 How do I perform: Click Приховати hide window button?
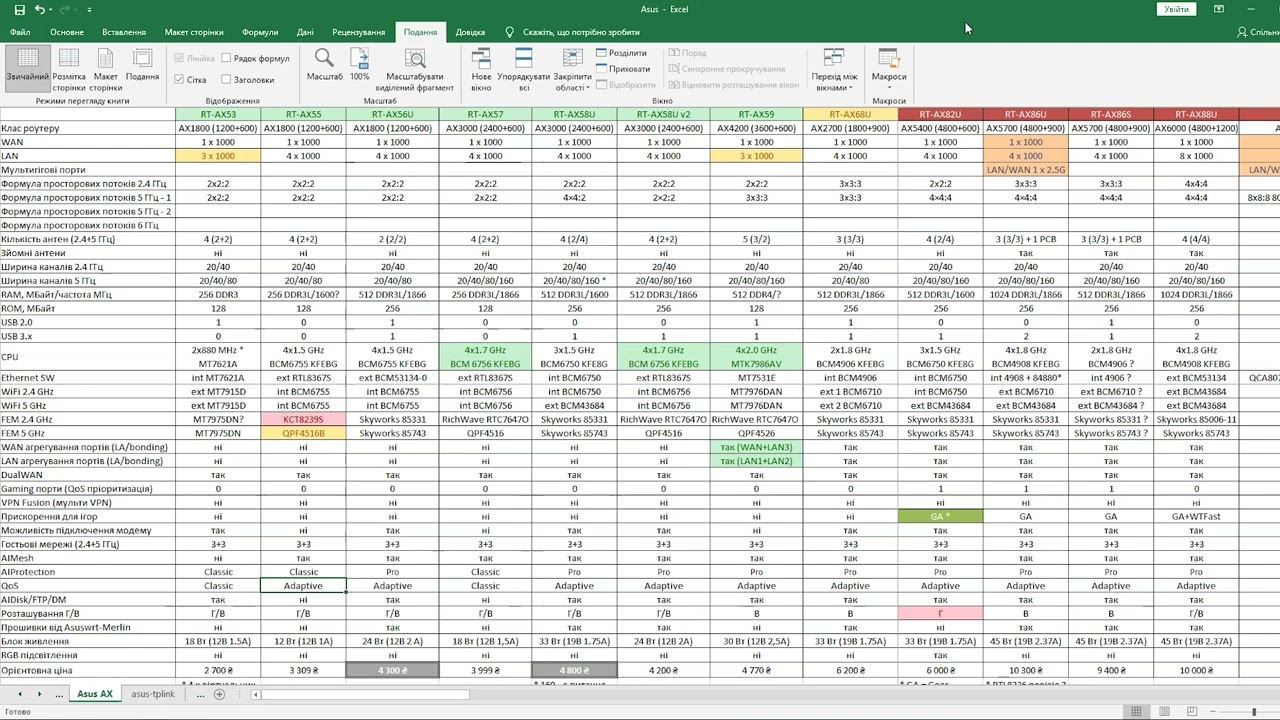point(623,69)
